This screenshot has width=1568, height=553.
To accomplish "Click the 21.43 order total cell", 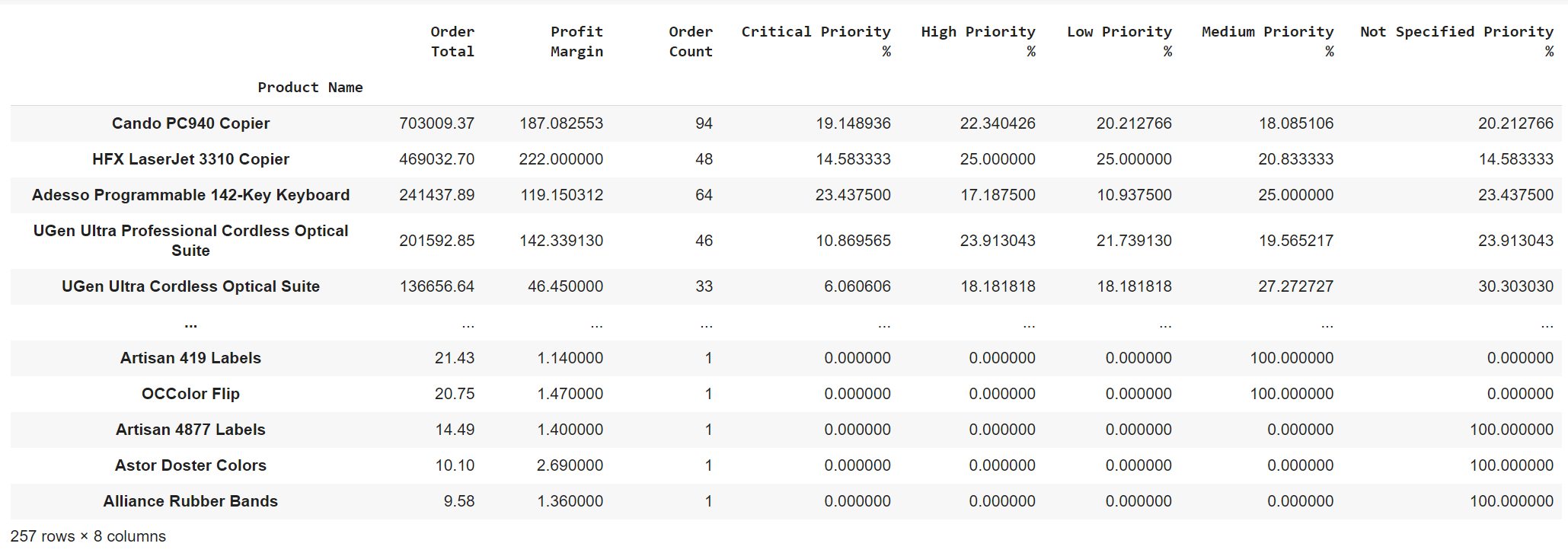I will tap(455, 358).
